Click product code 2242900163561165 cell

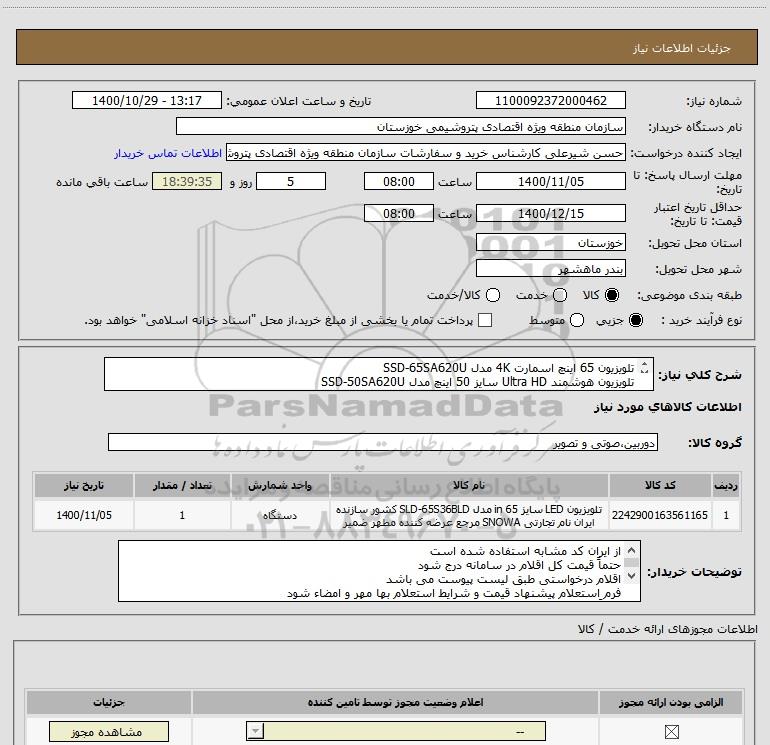pyautogui.click(x=660, y=515)
